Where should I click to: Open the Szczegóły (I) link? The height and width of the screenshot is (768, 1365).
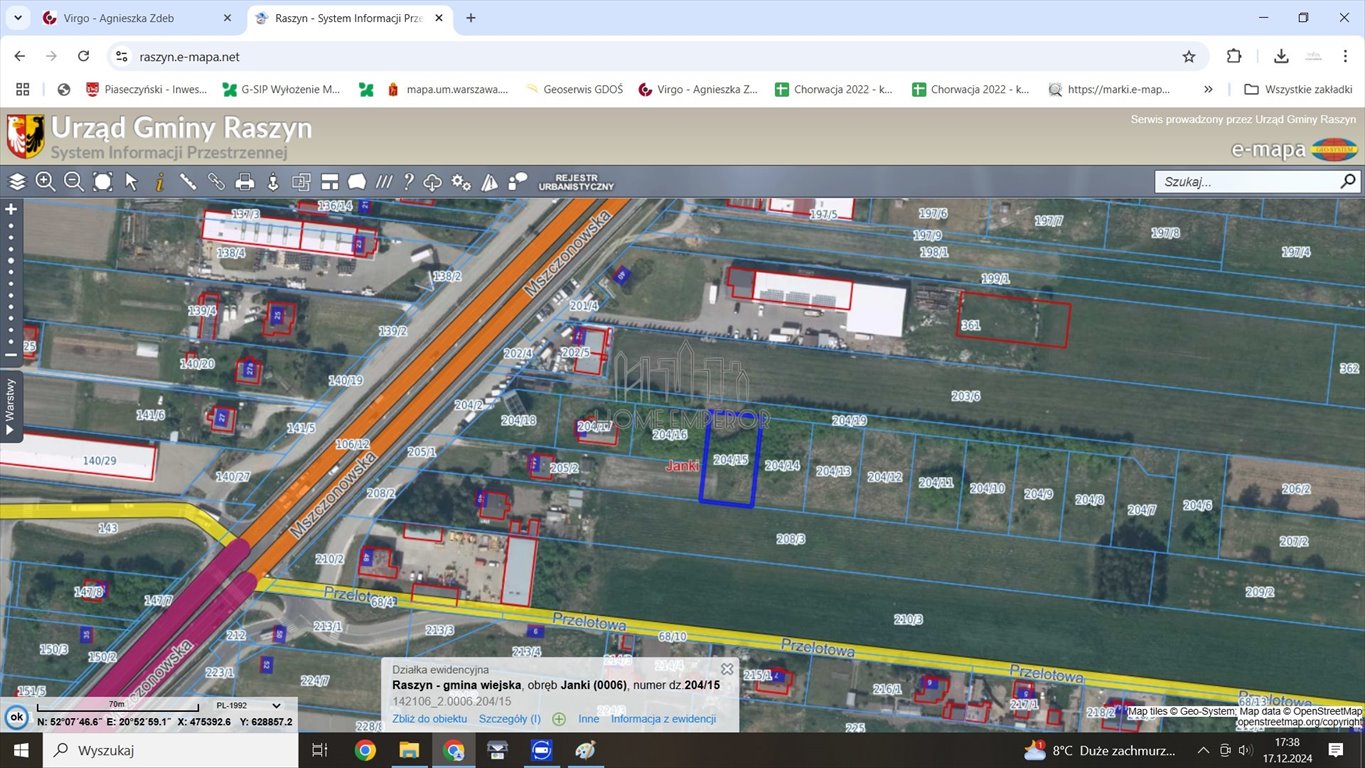(510, 718)
